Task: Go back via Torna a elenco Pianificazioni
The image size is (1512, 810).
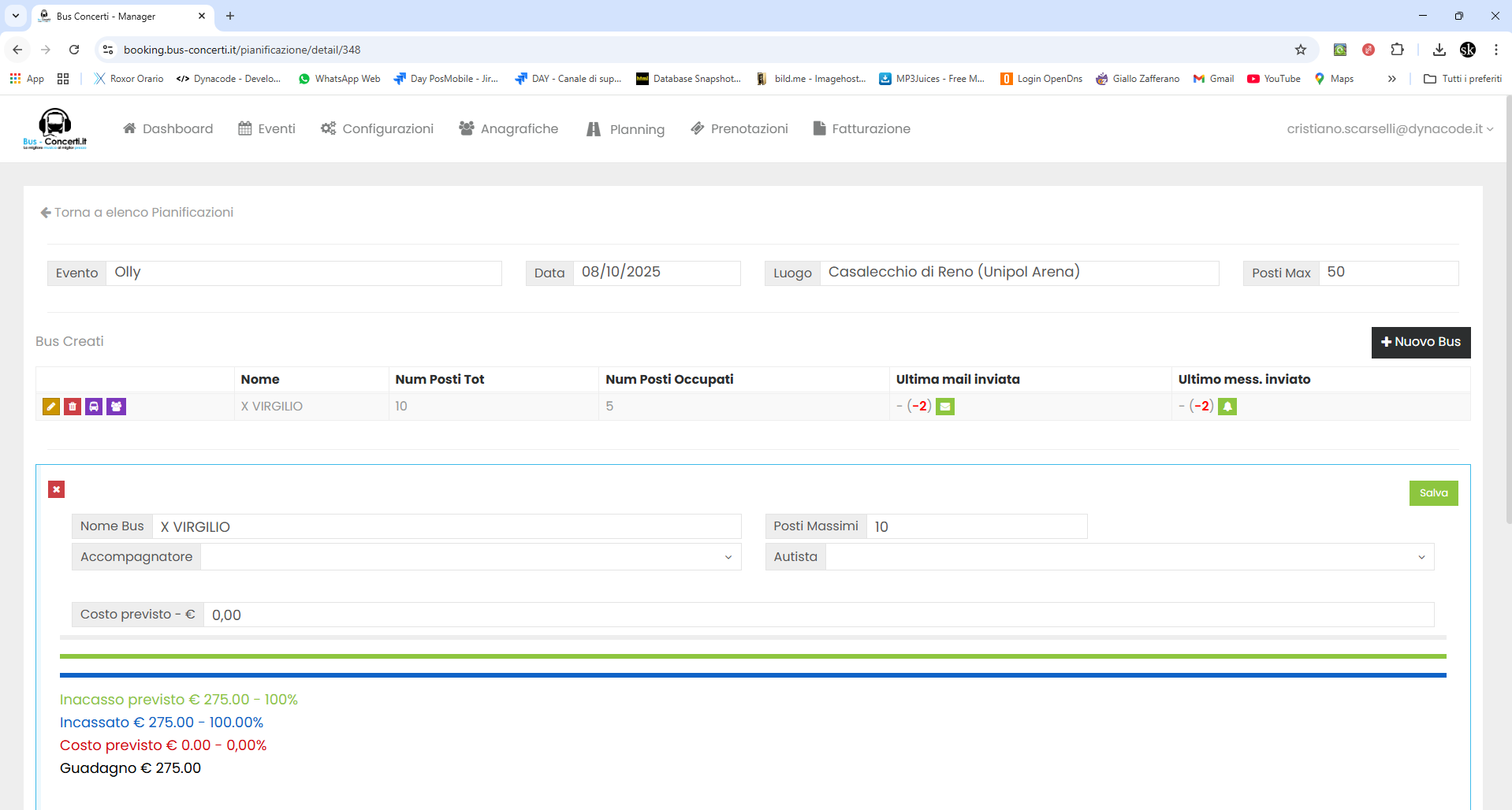Action: point(137,212)
